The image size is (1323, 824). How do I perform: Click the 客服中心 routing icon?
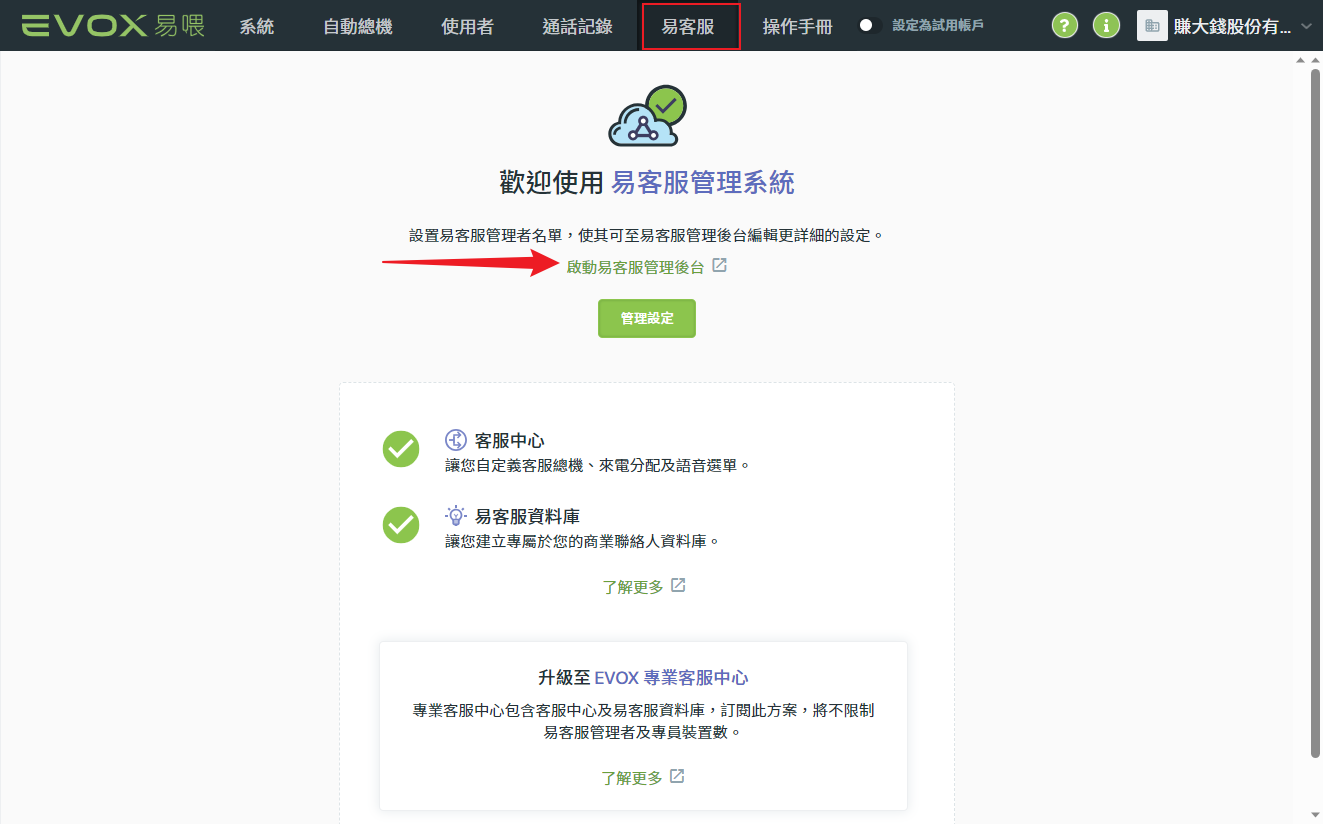[456, 440]
